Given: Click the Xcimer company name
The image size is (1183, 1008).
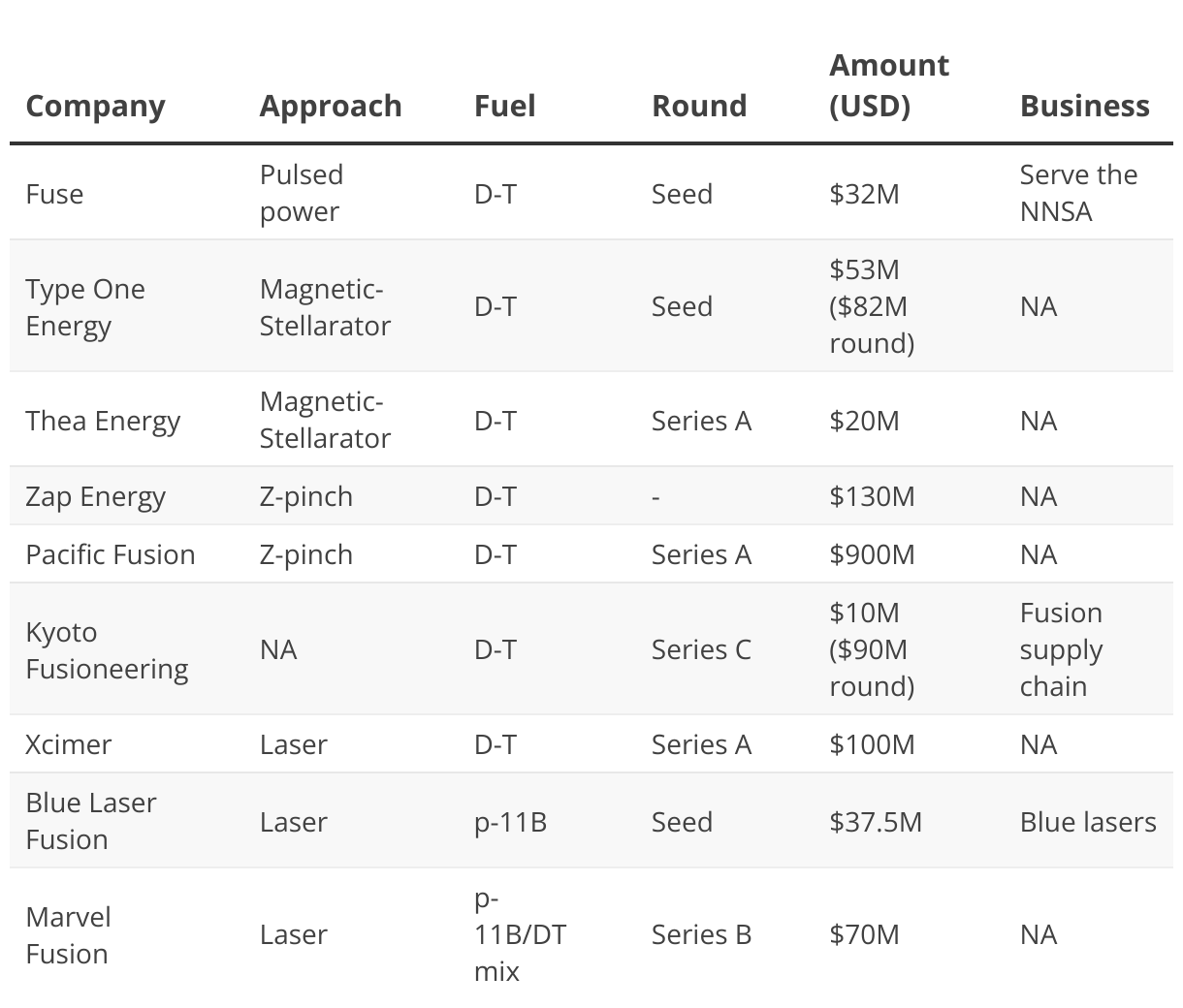Looking at the screenshot, I should point(68,744).
